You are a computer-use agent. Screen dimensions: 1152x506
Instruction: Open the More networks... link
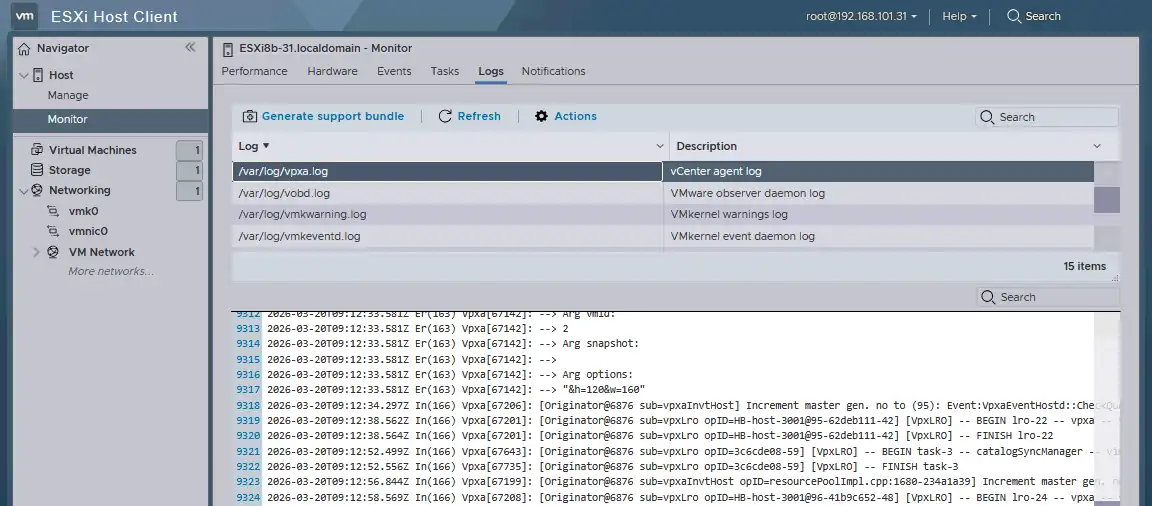pyautogui.click(x=111, y=271)
